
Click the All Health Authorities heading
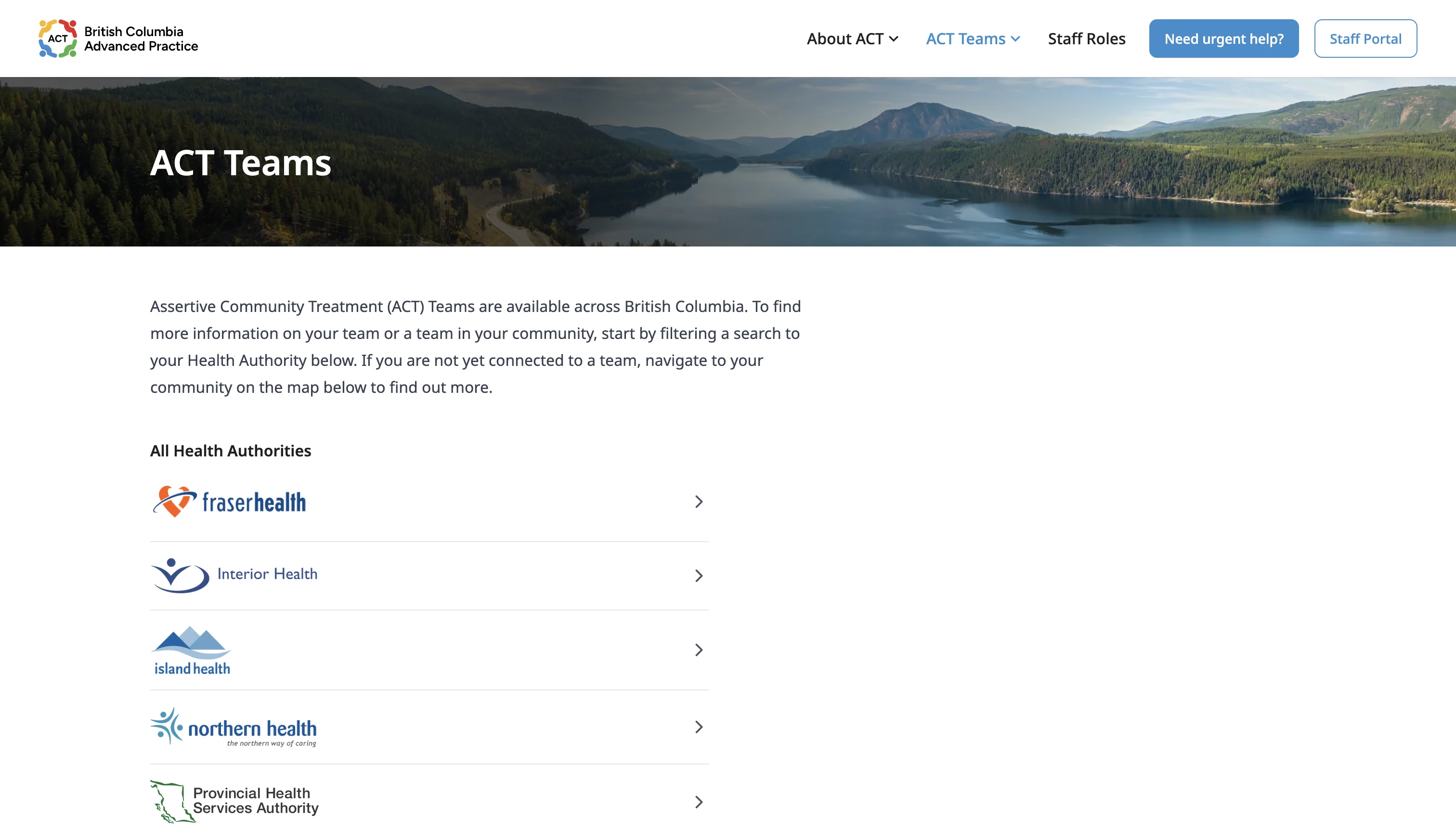point(230,451)
